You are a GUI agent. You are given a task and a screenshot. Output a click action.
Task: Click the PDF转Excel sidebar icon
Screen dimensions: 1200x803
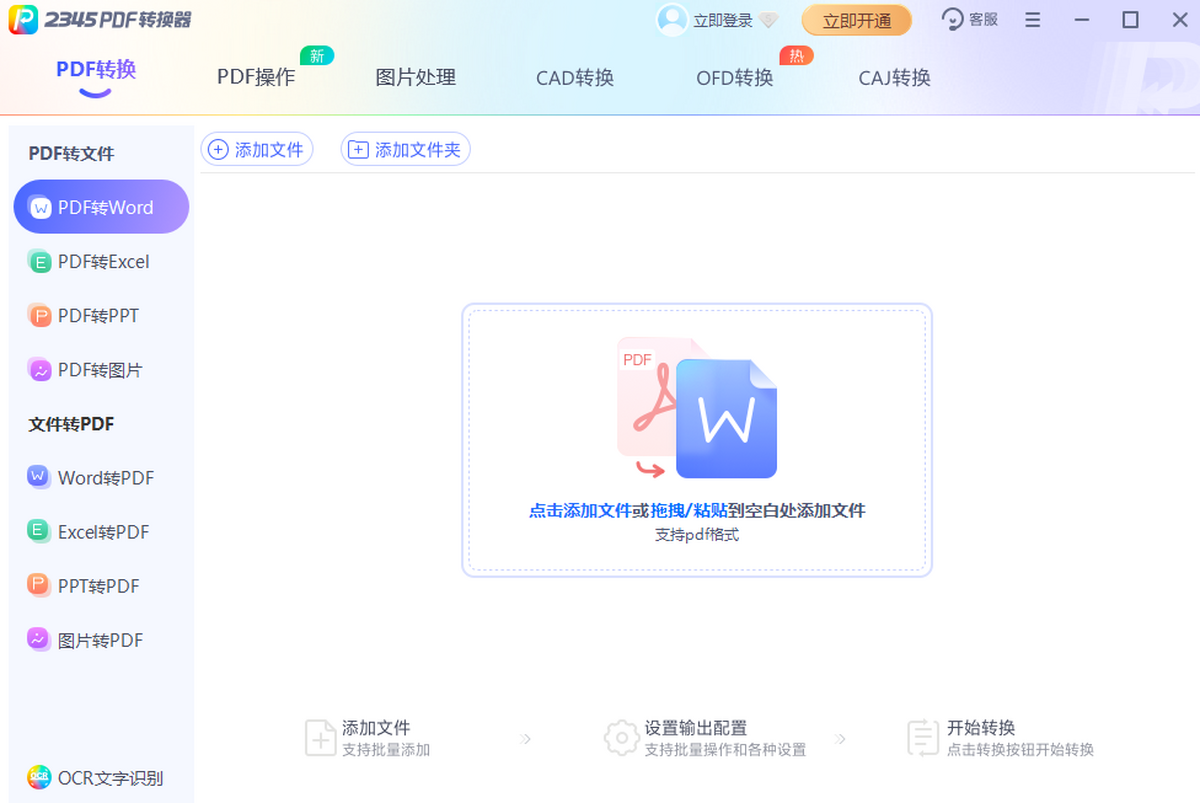point(40,262)
